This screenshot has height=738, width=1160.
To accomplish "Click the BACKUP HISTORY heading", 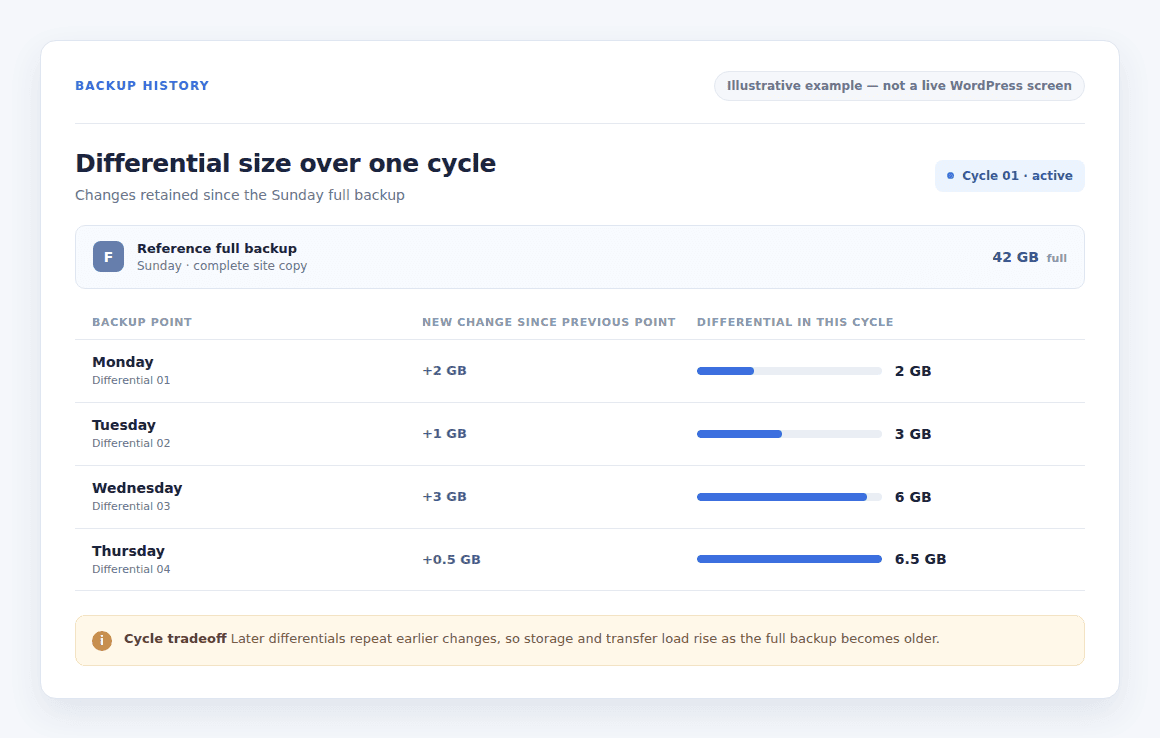I will click(142, 86).
